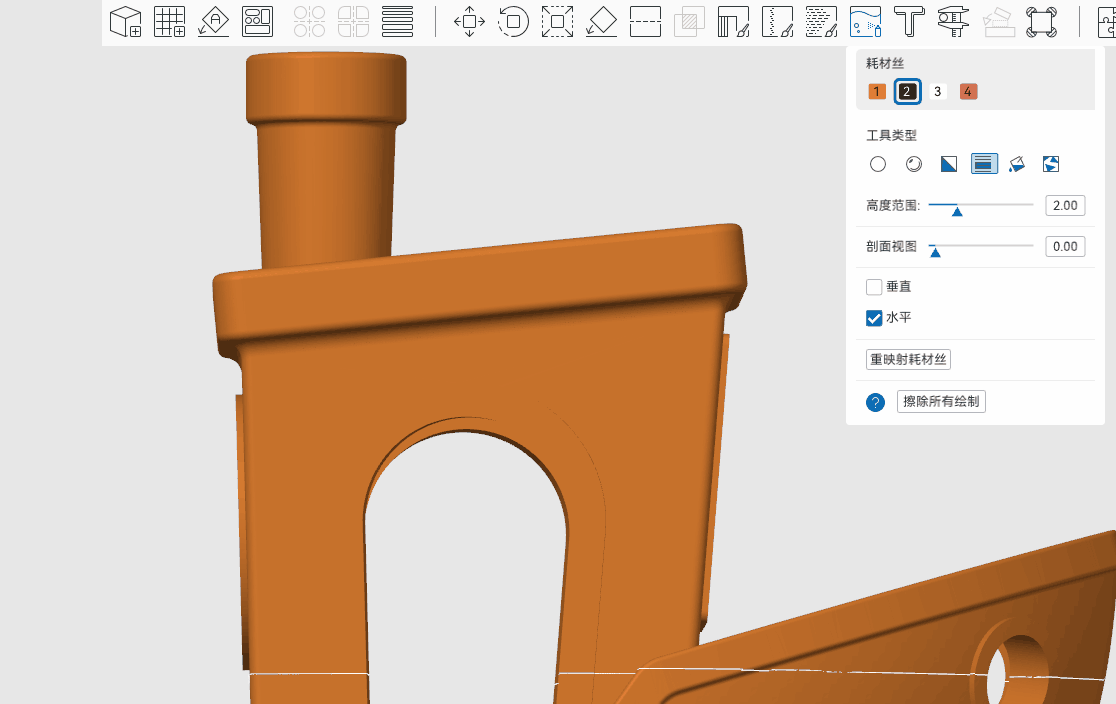Screen dimensions: 1116x704
Task: Click the four-corner brim ears icon
Action: point(1041,21)
